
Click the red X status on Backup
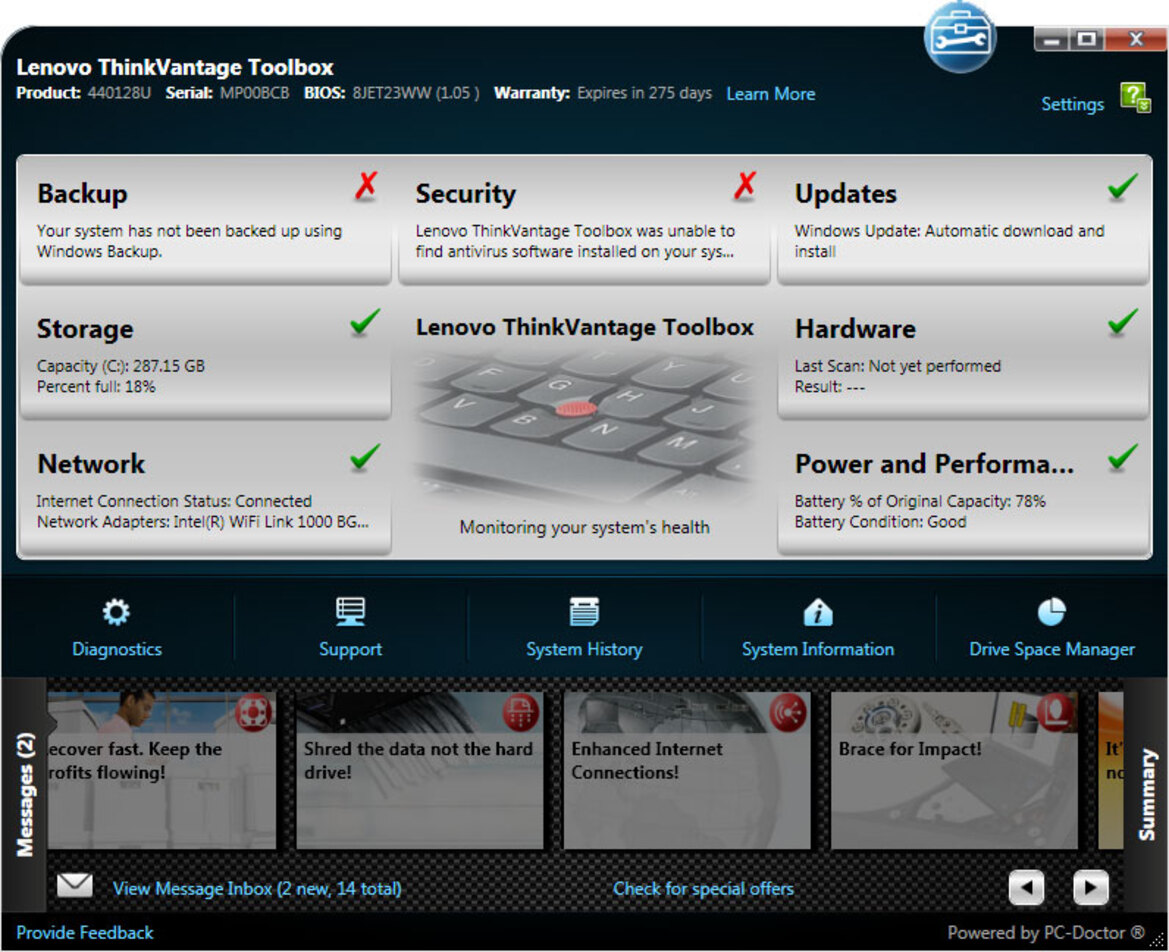click(x=365, y=186)
